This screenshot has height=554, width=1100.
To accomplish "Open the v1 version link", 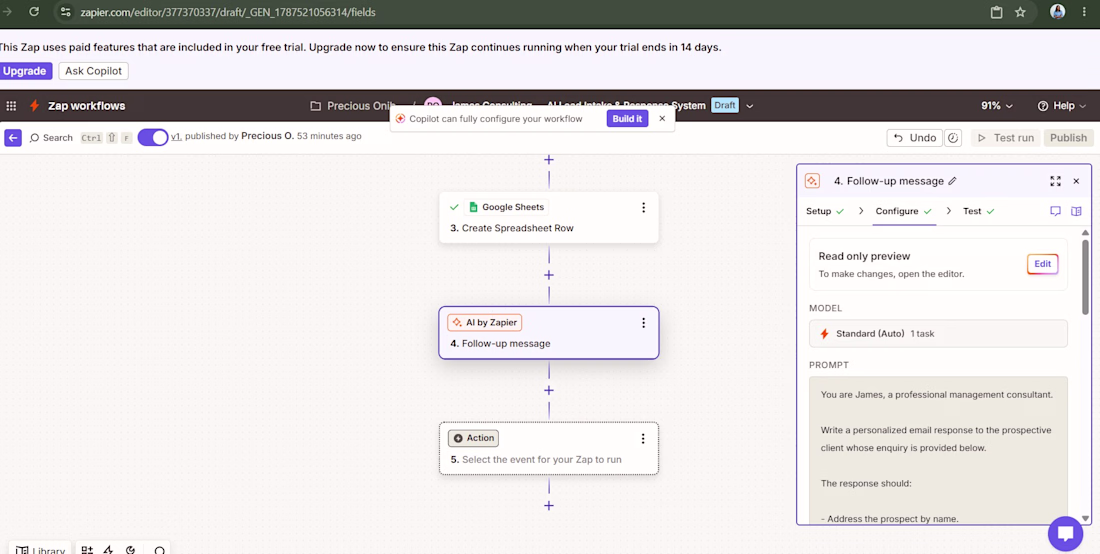I will (x=176, y=136).
